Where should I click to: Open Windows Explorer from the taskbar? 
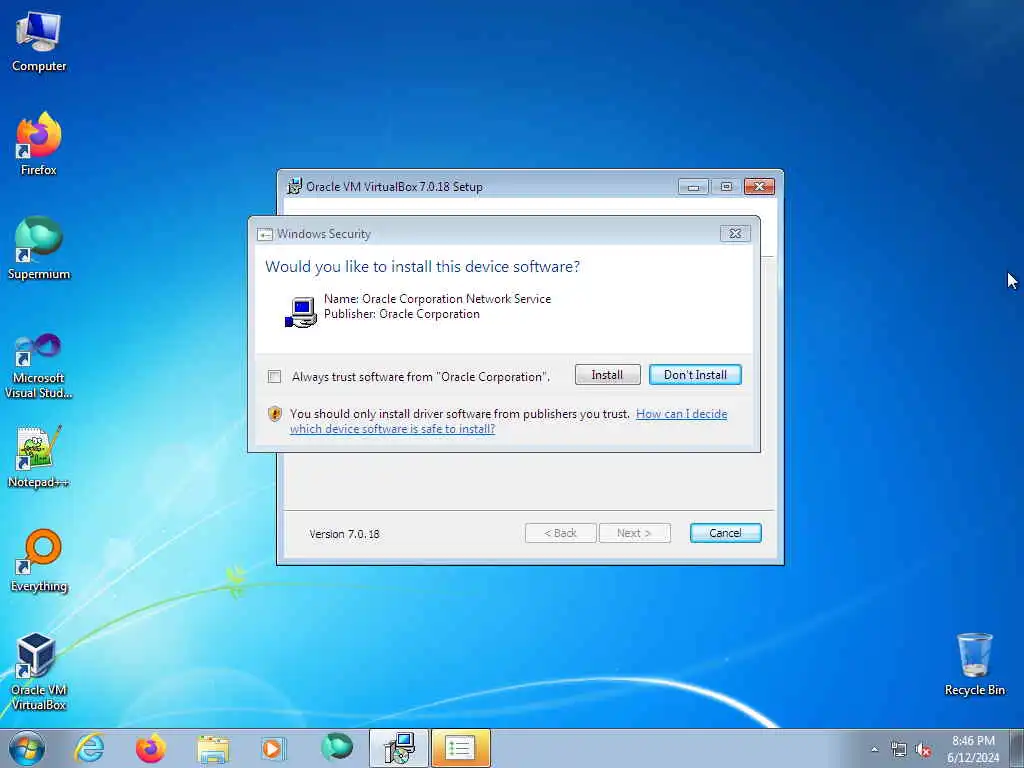click(x=213, y=748)
